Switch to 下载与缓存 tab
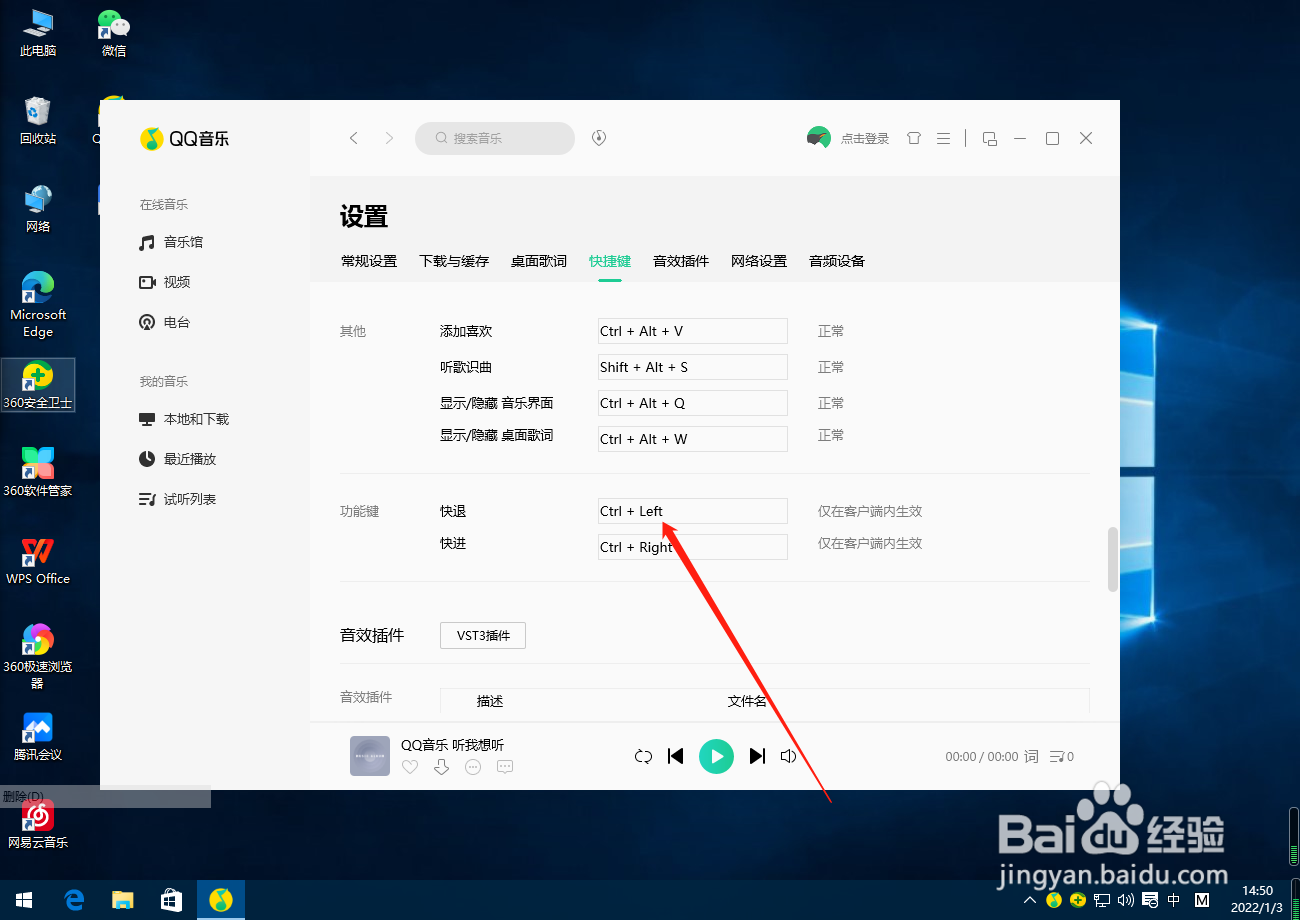 pos(454,261)
